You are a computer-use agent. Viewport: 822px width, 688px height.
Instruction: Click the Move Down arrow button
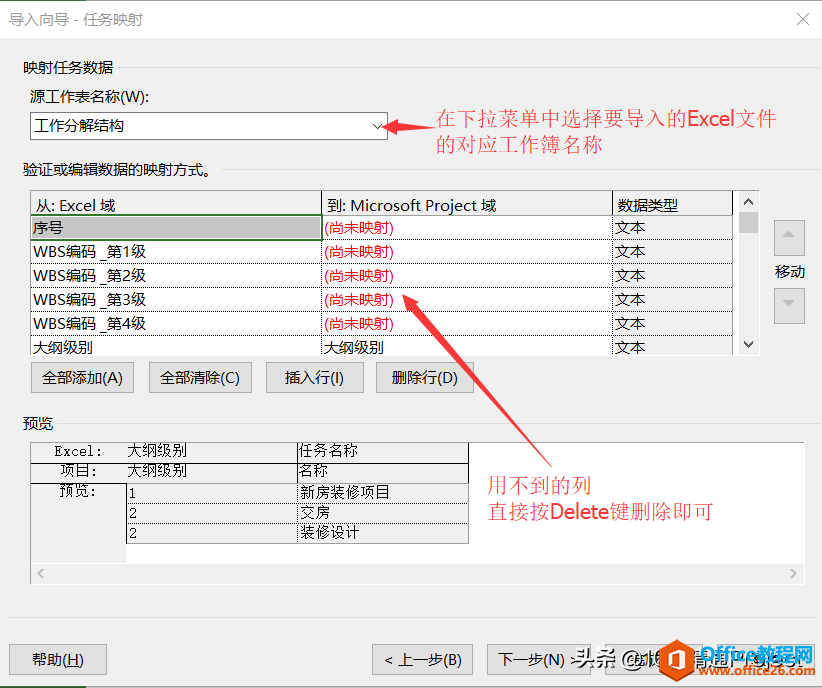tap(789, 305)
